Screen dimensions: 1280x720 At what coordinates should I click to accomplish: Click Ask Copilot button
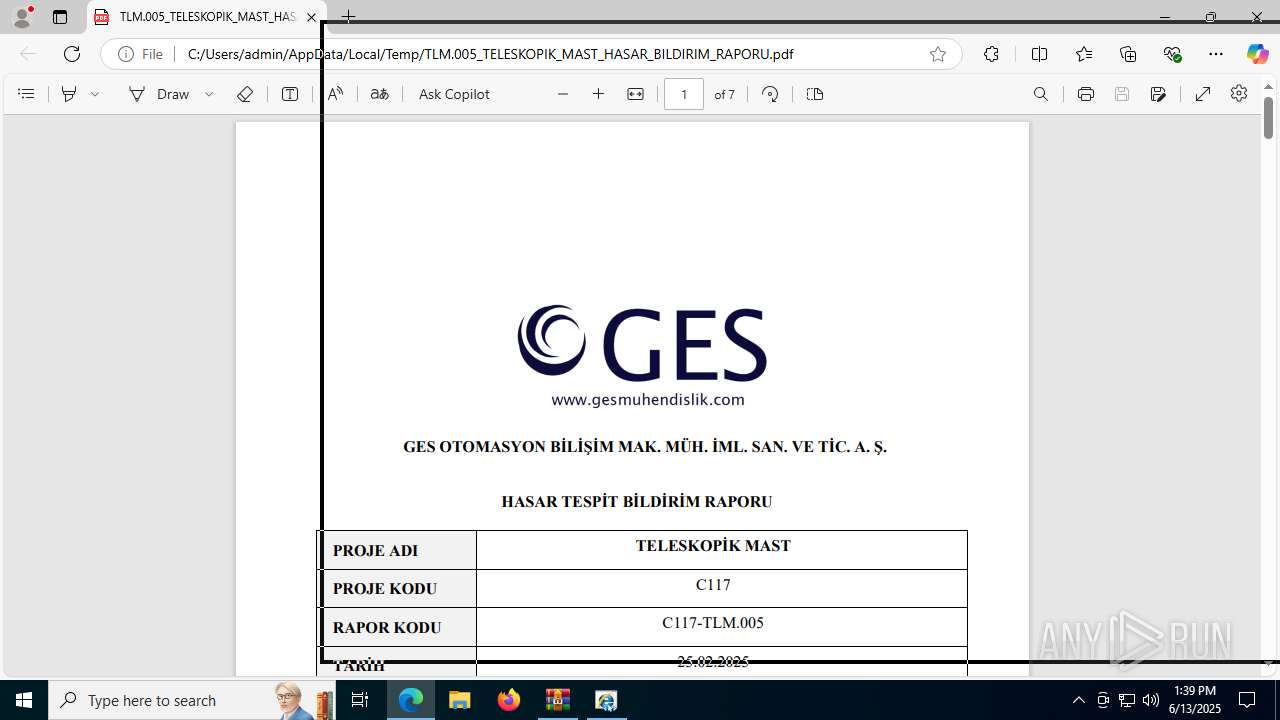click(454, 94)
